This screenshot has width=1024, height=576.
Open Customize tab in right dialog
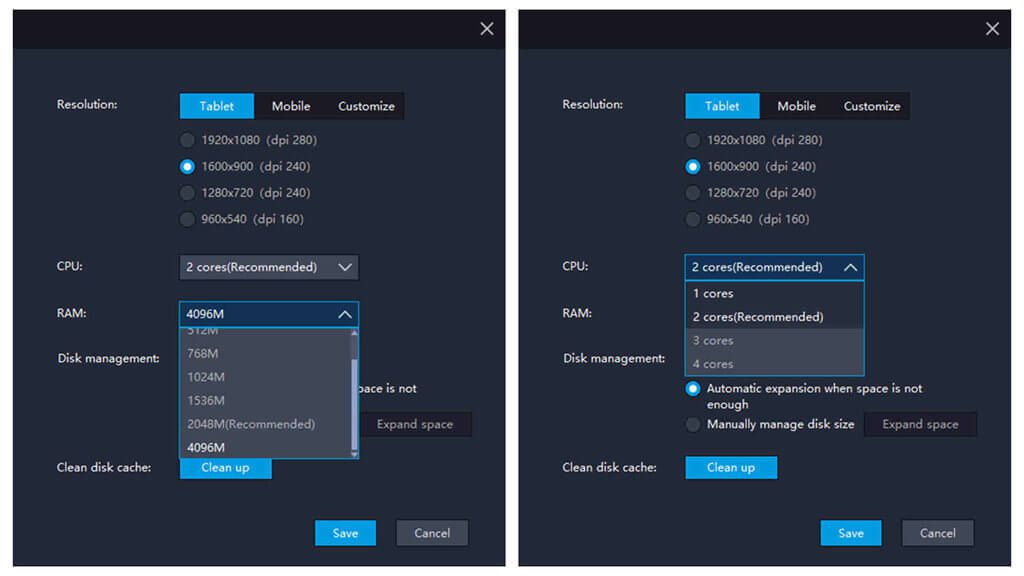871,106
